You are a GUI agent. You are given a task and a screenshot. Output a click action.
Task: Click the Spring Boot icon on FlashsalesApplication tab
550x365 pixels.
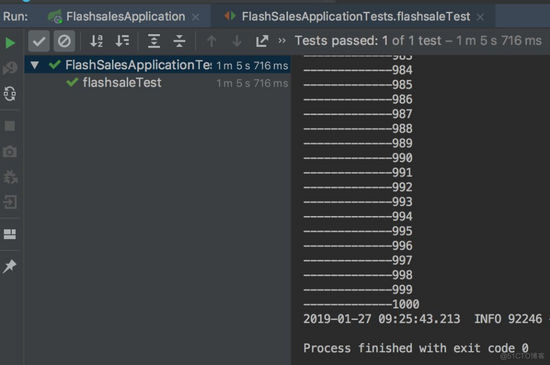point(55,17)
